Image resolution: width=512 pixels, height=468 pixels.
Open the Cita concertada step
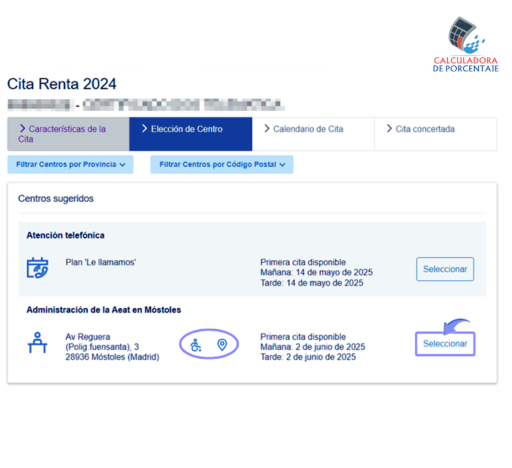436,134
